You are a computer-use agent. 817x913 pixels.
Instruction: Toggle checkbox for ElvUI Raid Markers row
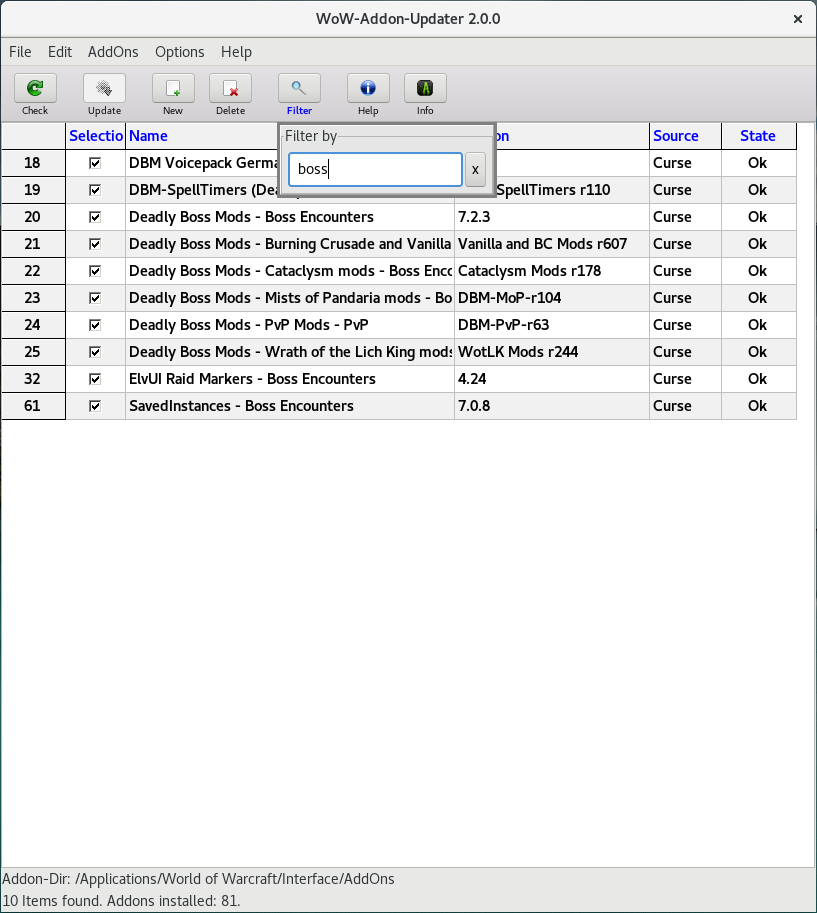click(95, 379)
